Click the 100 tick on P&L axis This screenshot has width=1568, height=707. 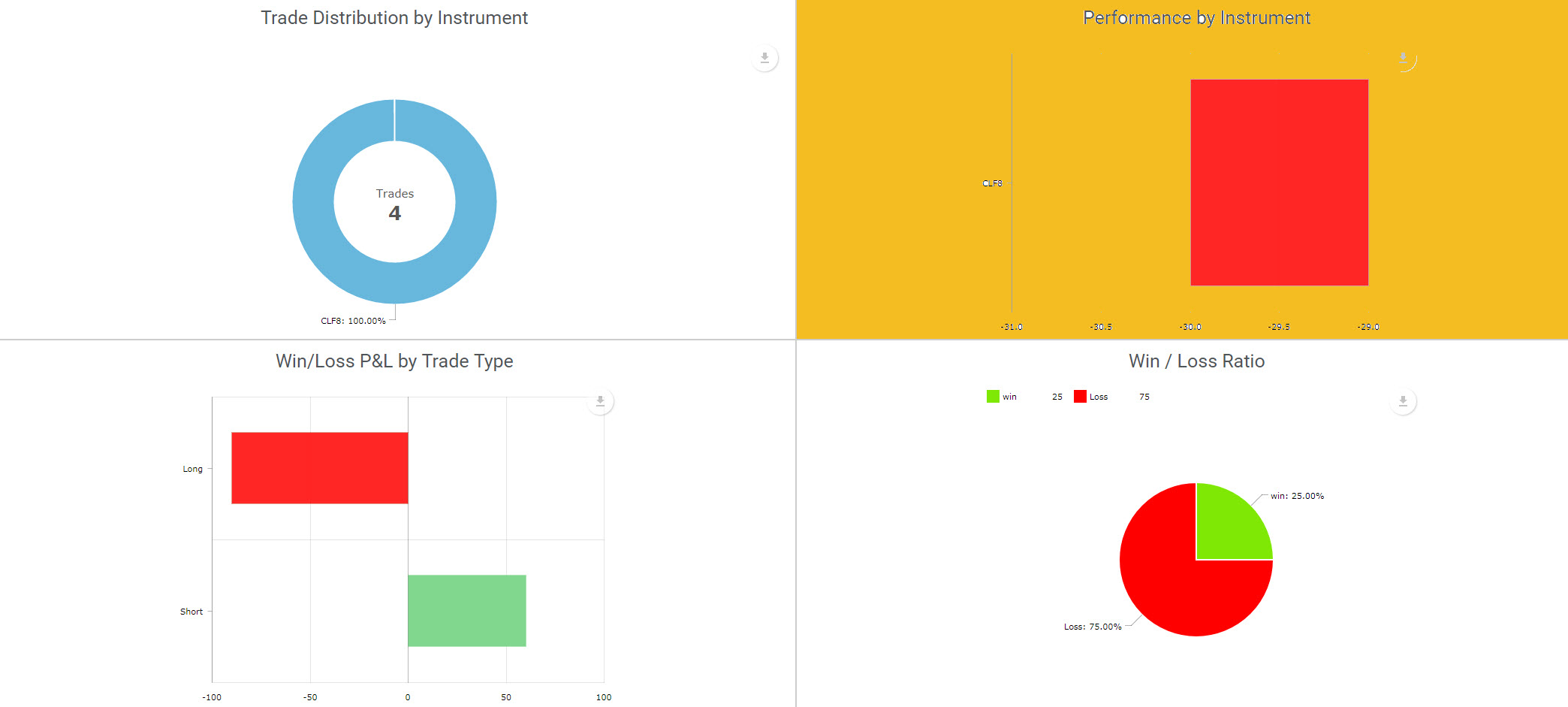(604, 697)
